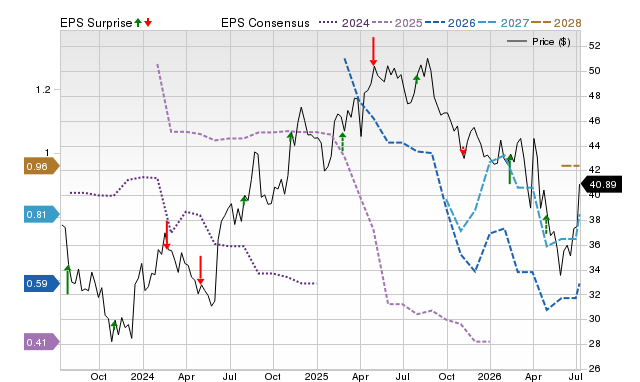Image resolution: width=640 pixels, height=382 pixels.
Task: Select the 2024 EPS consensus legend entry
Action: pos(344,23)
